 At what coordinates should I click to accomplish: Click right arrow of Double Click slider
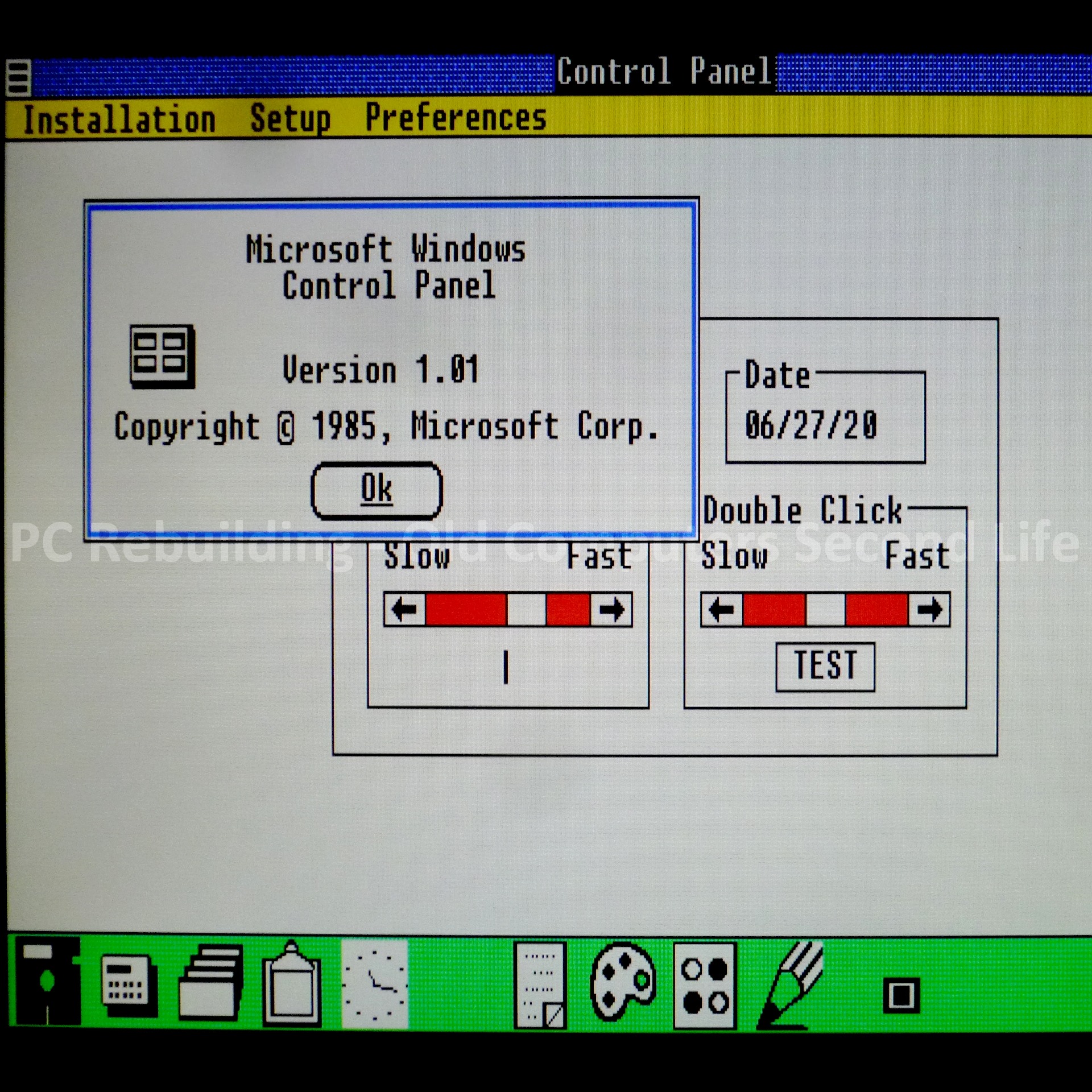tap(929, 610)
